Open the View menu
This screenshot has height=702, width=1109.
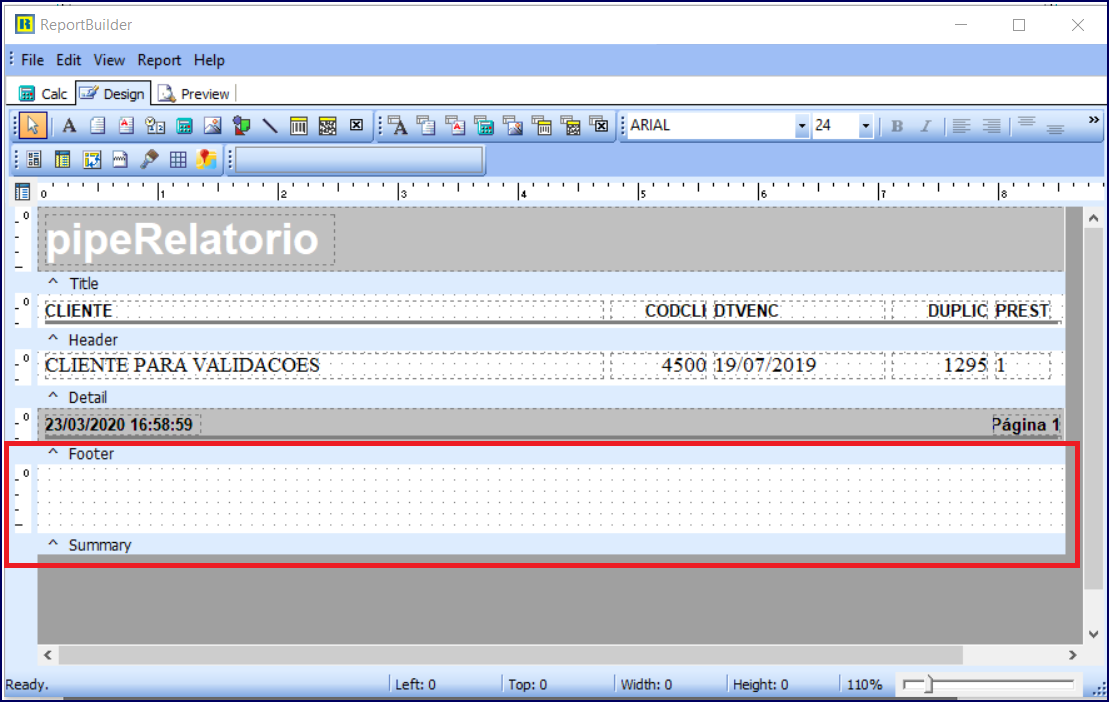point(109,60)
